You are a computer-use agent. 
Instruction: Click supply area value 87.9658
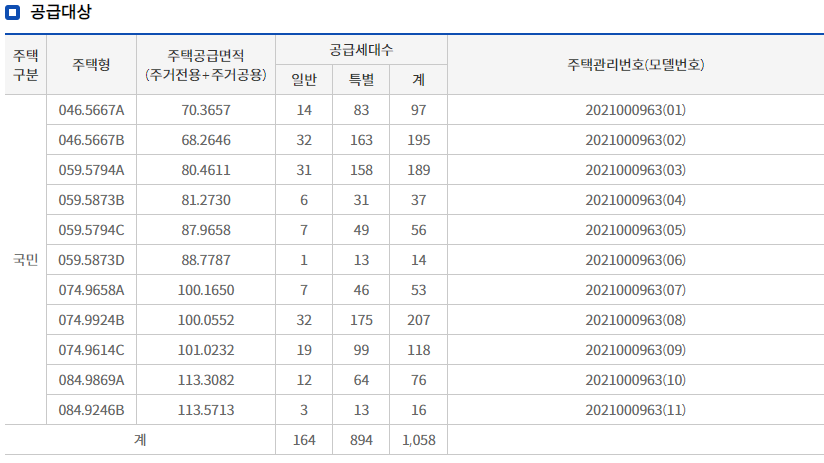coord(206,230)
